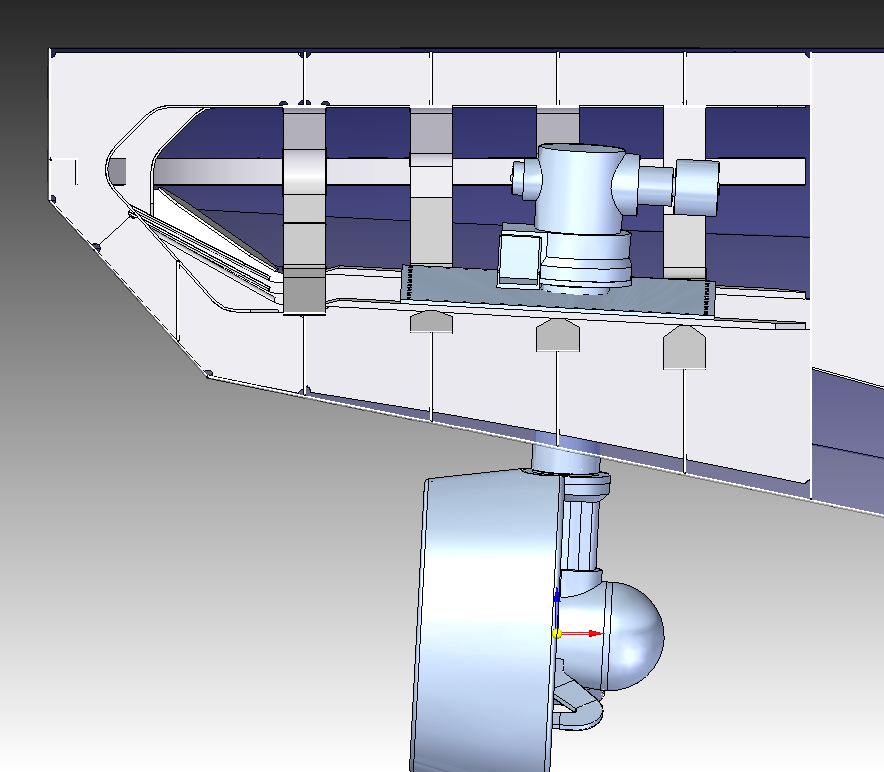The height and width of the screenshot is (772, 884).
Task: Pick the rightmost gray bracket tab under the deck
Action: 685,348
